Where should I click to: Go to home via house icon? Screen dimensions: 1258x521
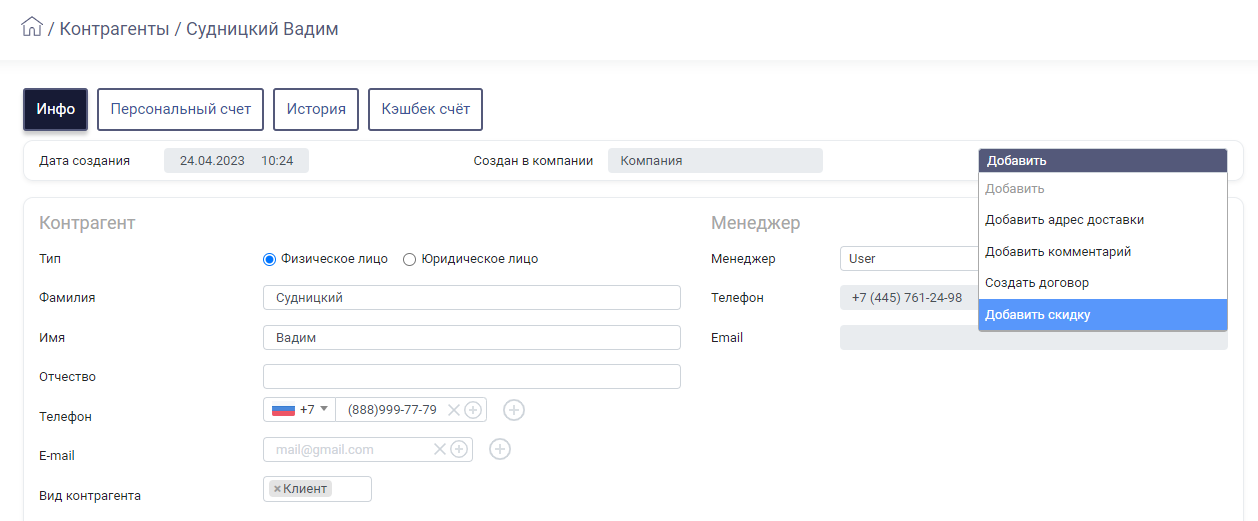32,27
